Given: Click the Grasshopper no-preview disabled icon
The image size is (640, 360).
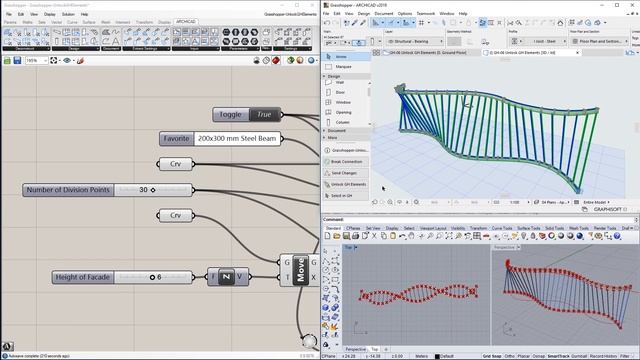Looking at the screenshot, I should click(266, 60).
